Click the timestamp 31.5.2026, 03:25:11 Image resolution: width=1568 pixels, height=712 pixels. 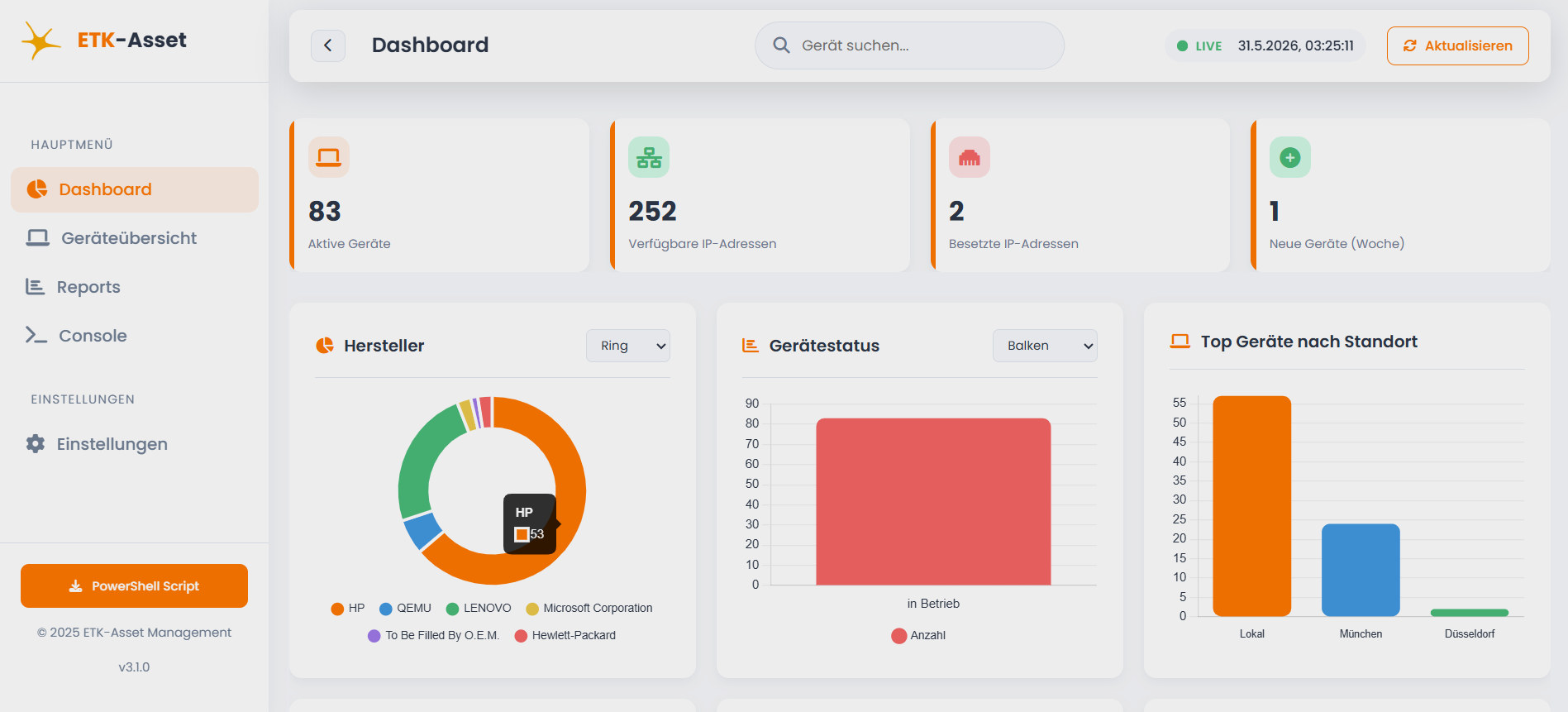(x=1295, y=46)
